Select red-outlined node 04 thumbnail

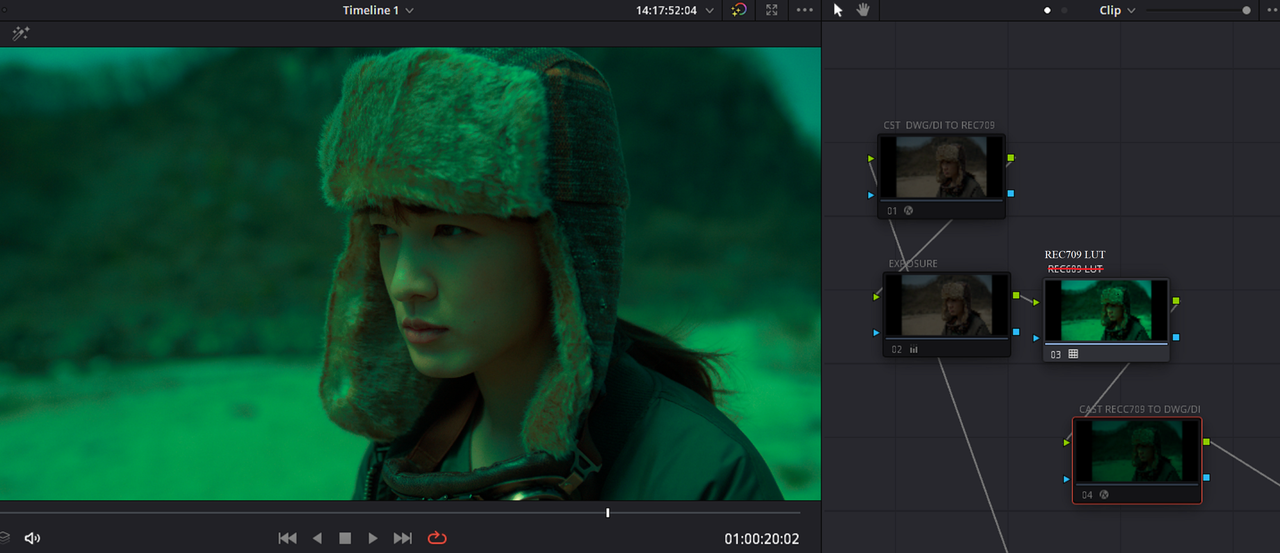point(1137,451)
